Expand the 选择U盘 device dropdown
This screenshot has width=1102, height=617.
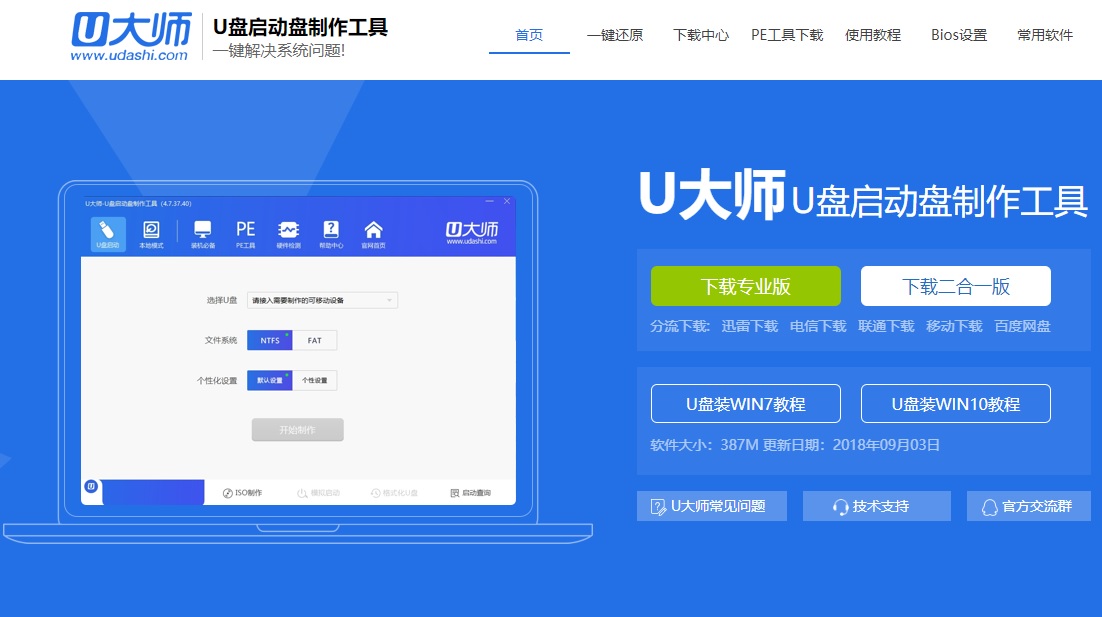coord(322,300)
